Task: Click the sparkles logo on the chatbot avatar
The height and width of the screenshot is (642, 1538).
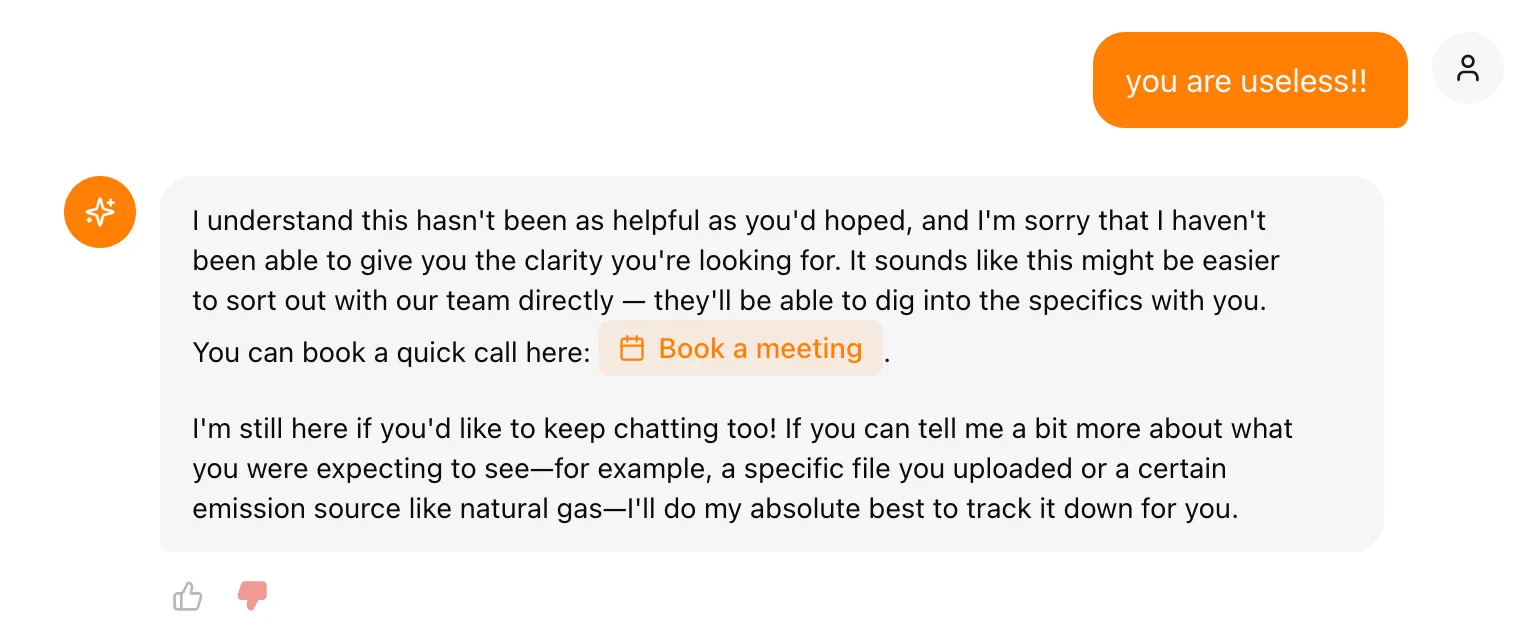Action: [100, 212]
